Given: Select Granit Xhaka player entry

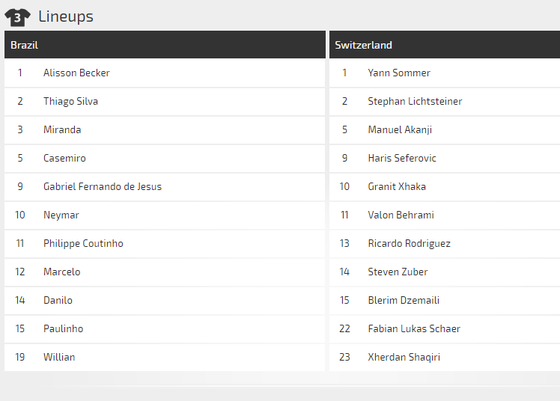Looking at the screenshot, I should pos(397,186).
